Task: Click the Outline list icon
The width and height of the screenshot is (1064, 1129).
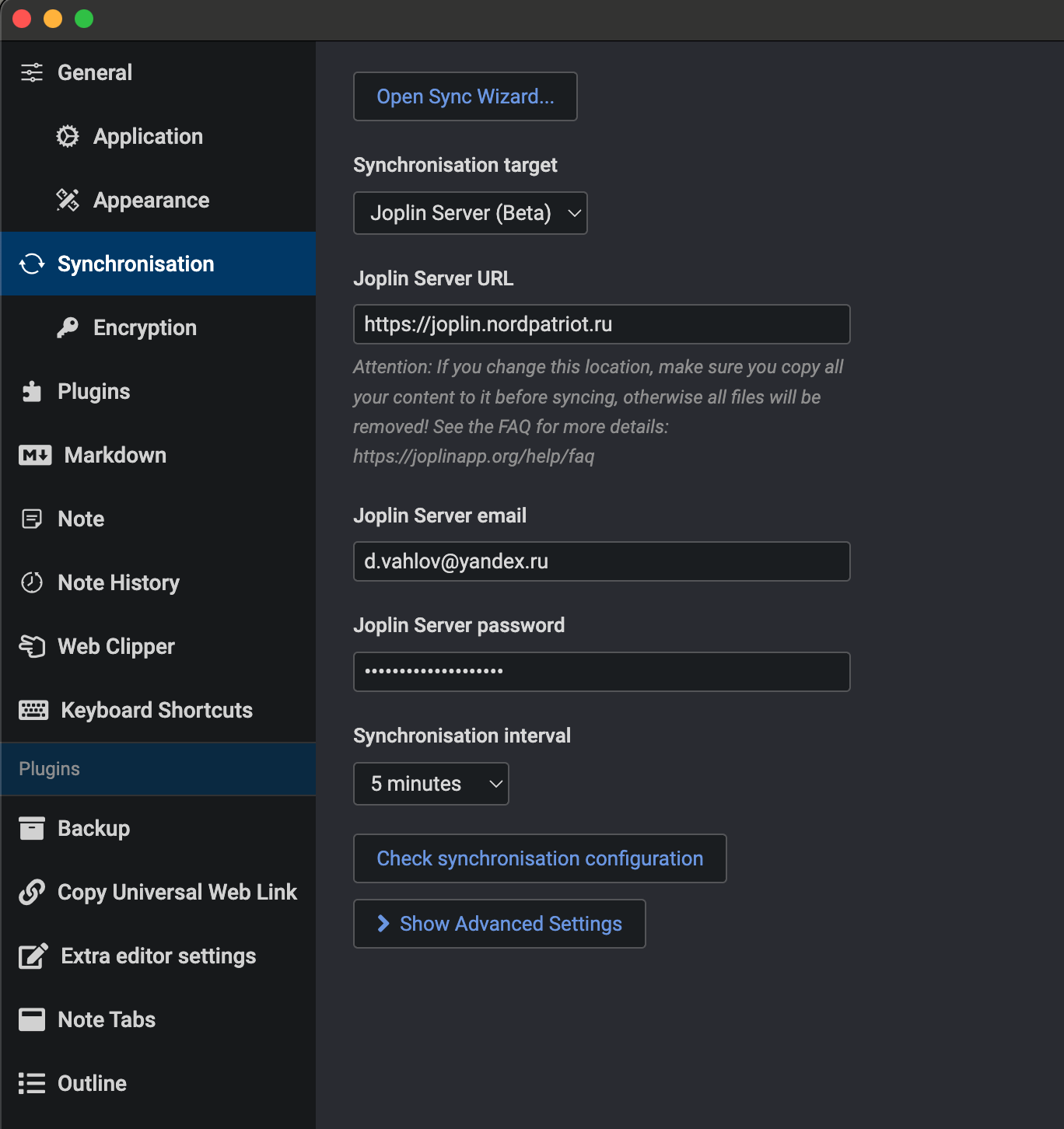Action: [32, 1083]
